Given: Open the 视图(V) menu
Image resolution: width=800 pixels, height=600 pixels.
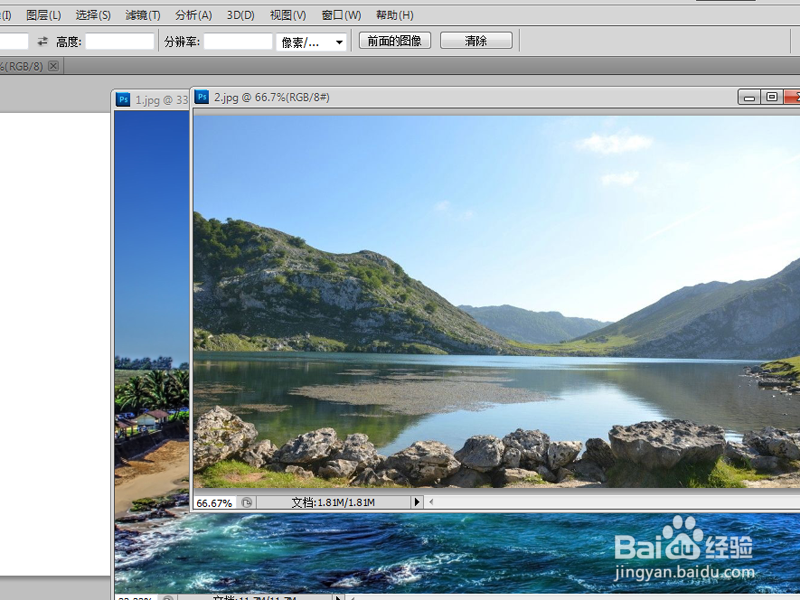Looking at the screenshot, I should [288, 15].
